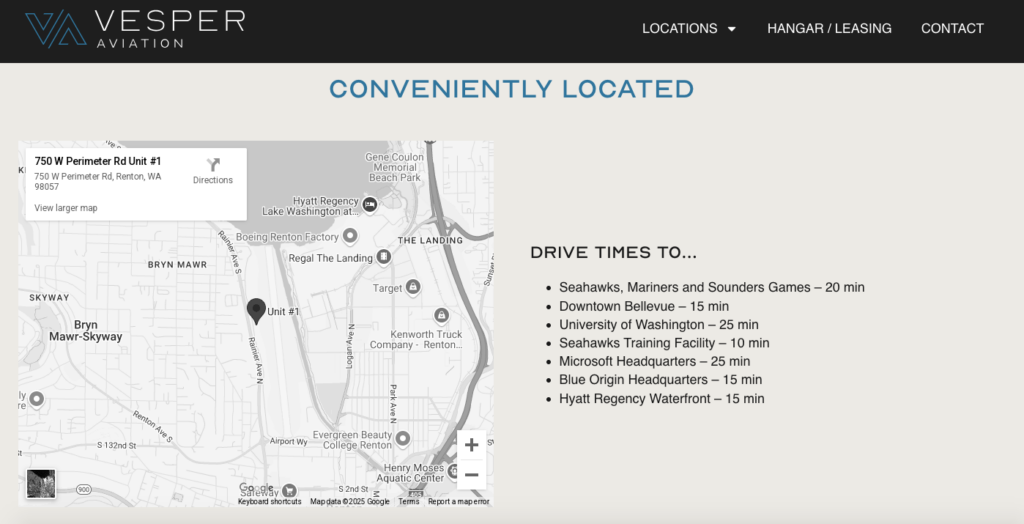This screenshot has width=1024, height=524.
Task: Click the Vesper Aviation logo
Action: pos(135,29)
